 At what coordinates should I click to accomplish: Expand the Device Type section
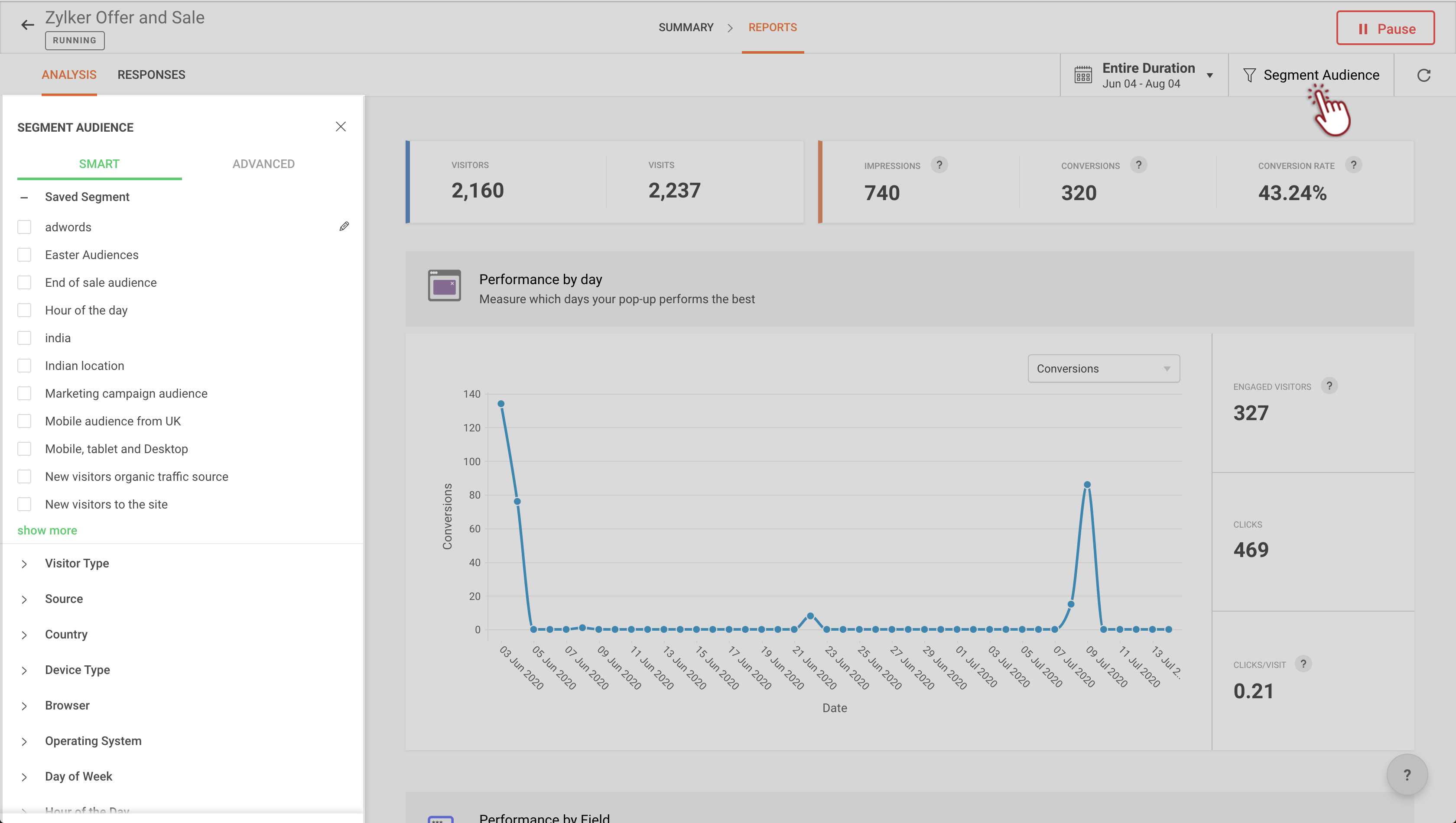[x=78, y=670]
